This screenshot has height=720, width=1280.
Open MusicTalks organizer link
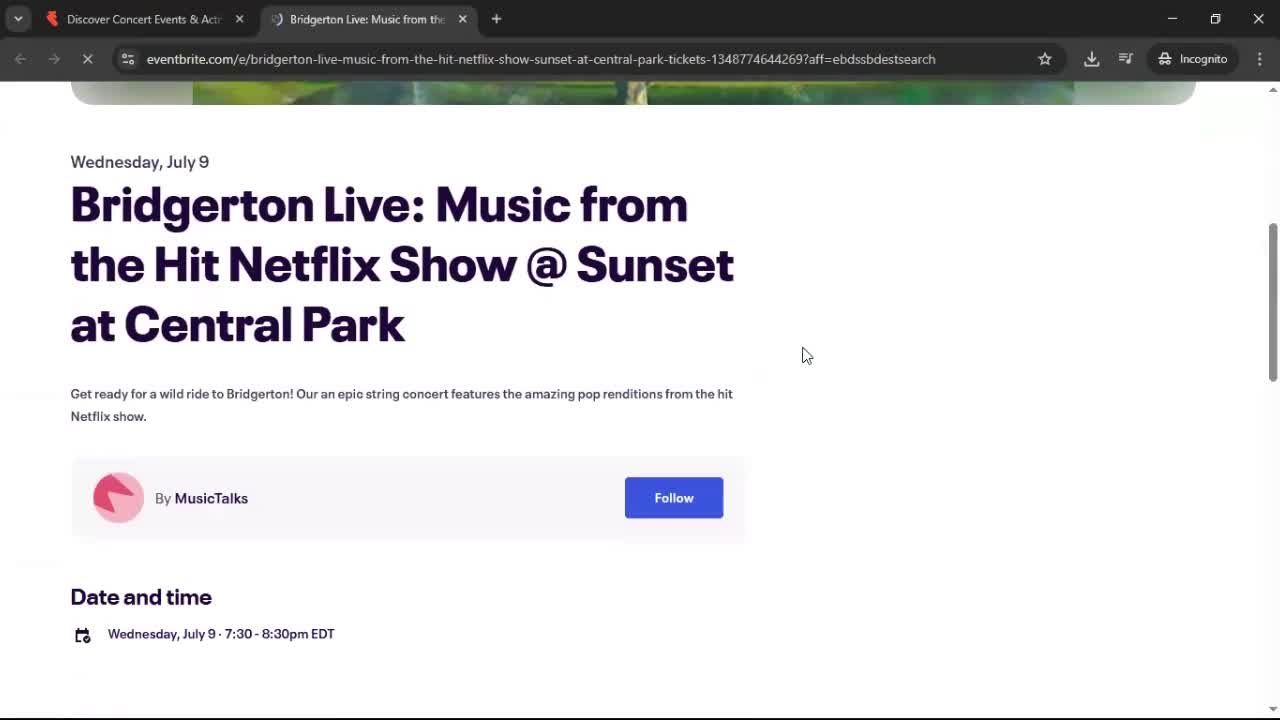(x=211, y=498)
